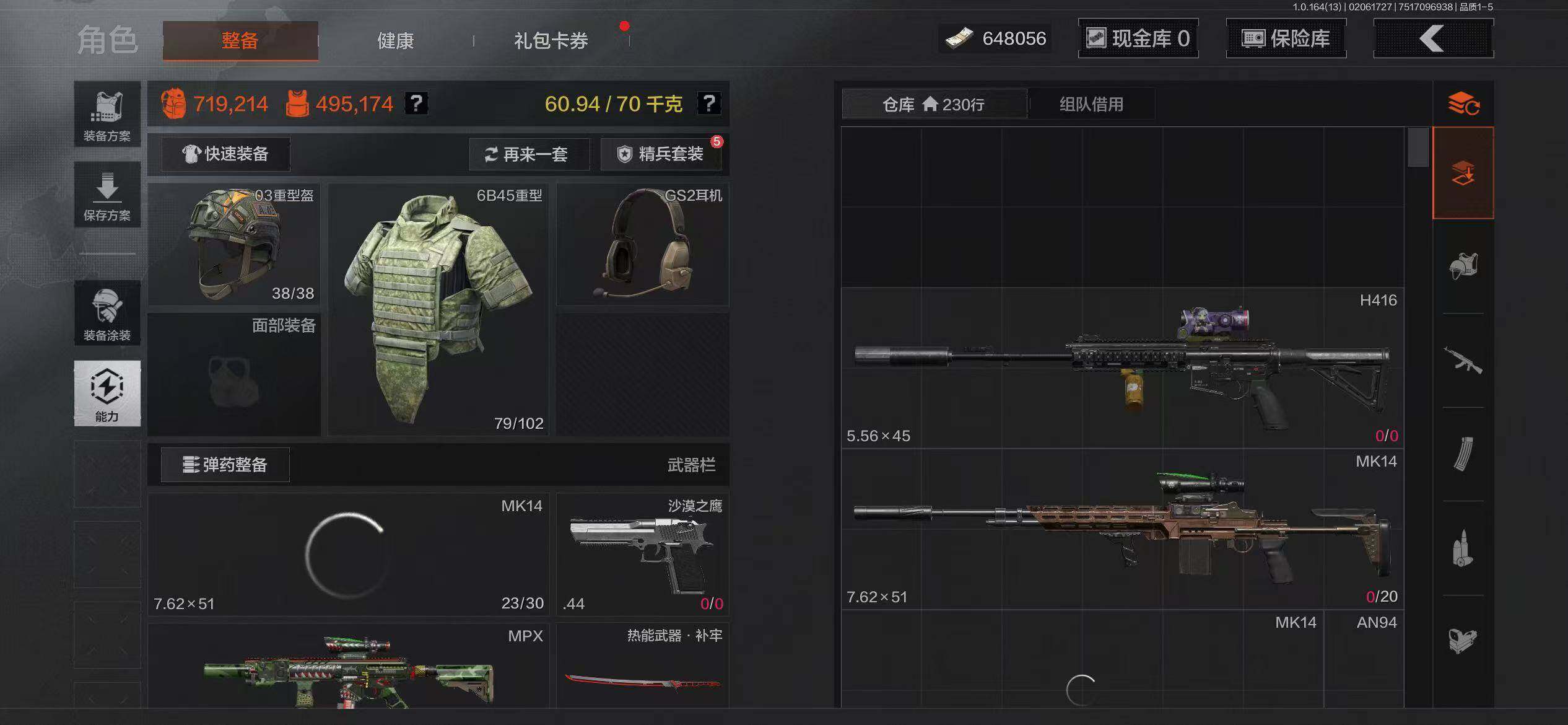Click the 再来一套 button
The width and height of the screenshot is (1568, 725).
(529, 154)
